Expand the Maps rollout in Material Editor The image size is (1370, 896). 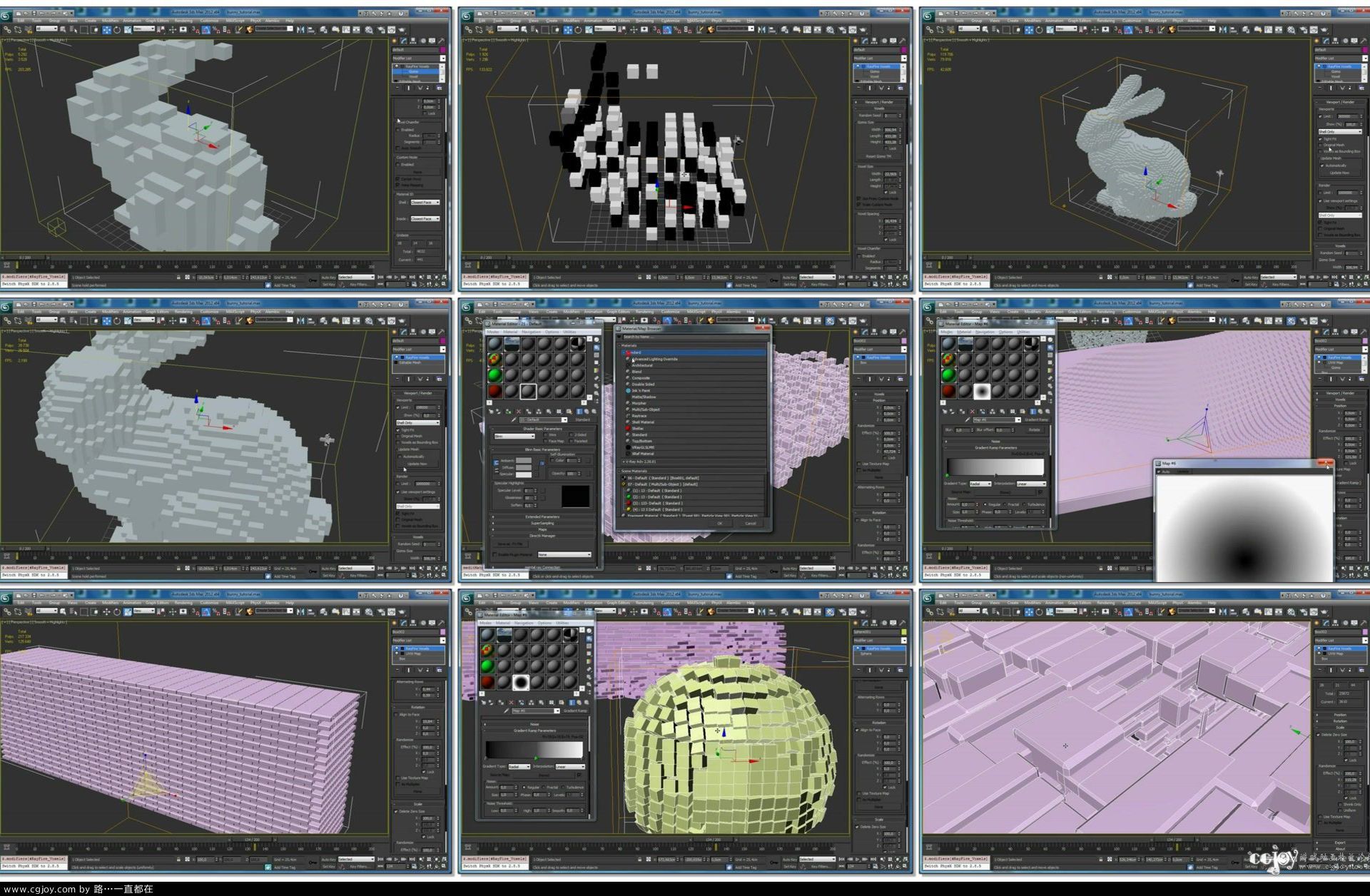click(542, 529)
